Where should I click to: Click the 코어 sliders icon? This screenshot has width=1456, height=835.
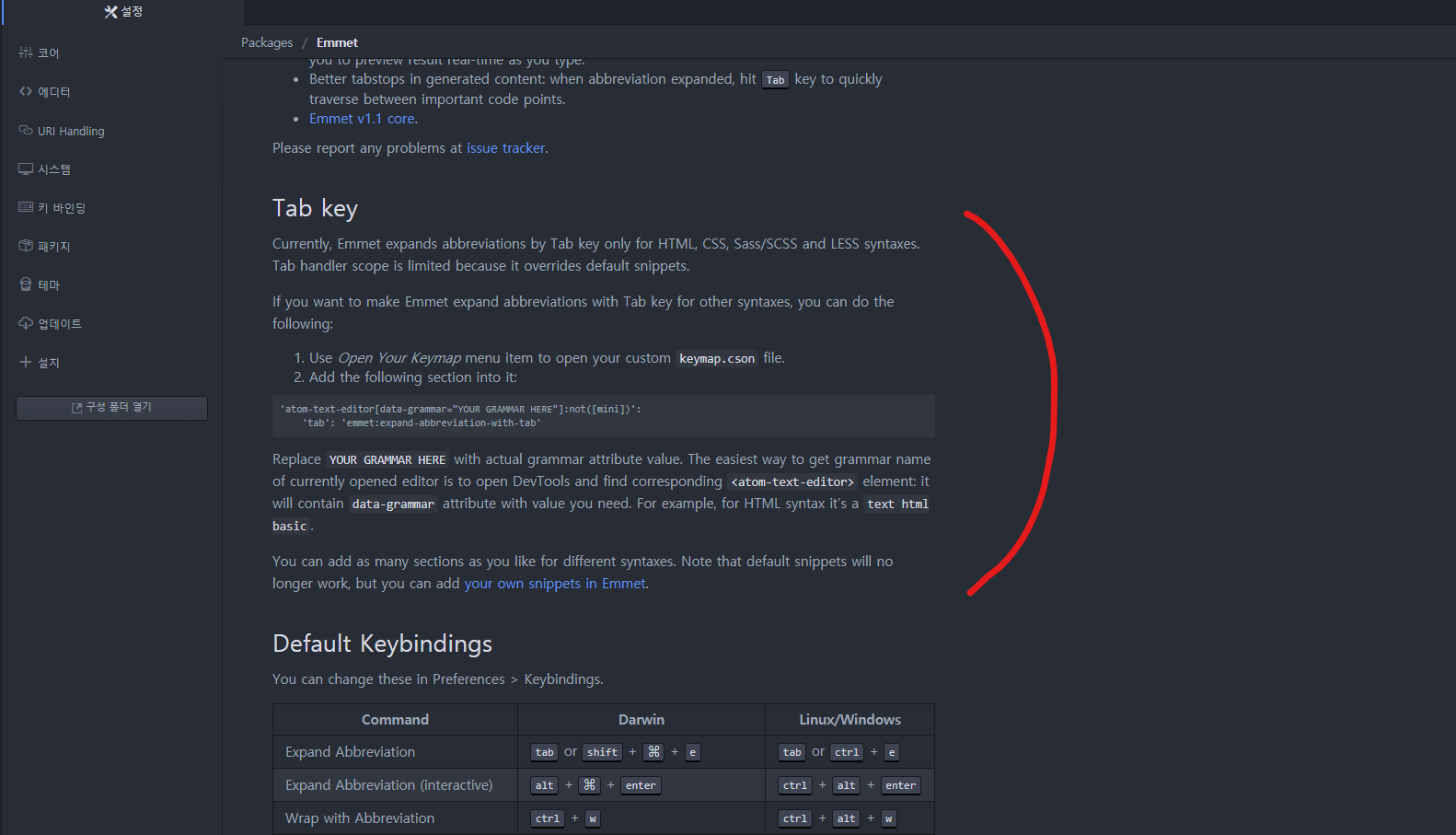pyautogui.click(x=26, y=52)
